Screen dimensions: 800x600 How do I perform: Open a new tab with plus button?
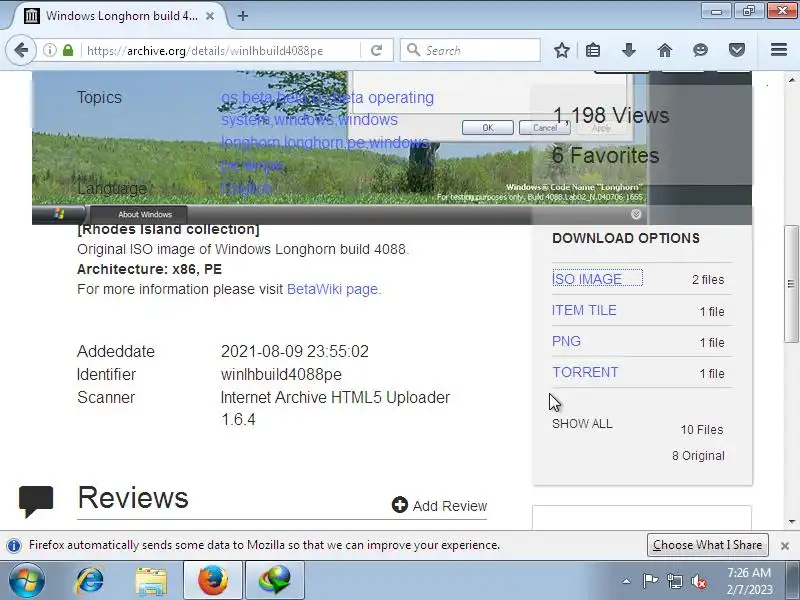click(x=243, y=16)
